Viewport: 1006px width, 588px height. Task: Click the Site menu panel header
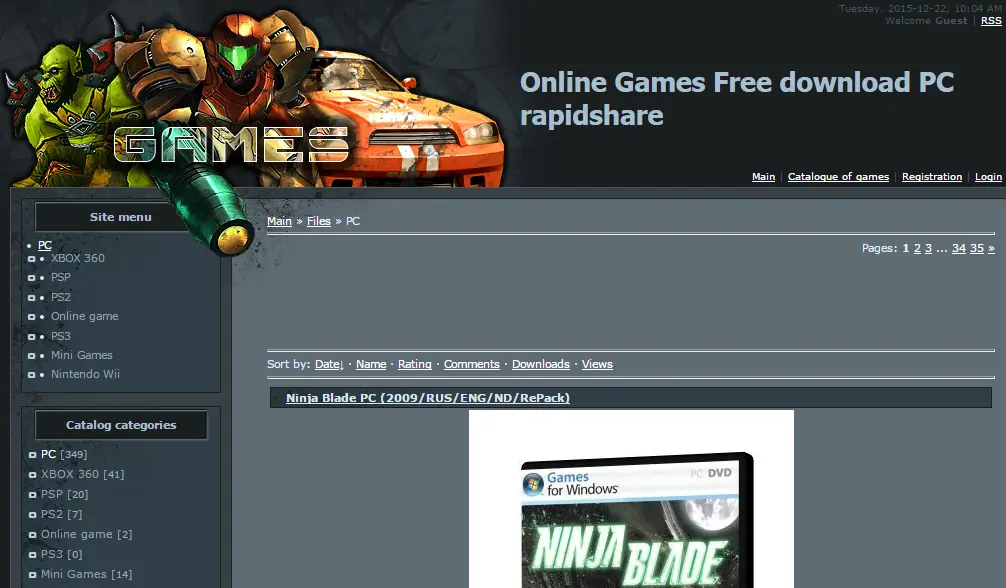click(x=121, y=217)
